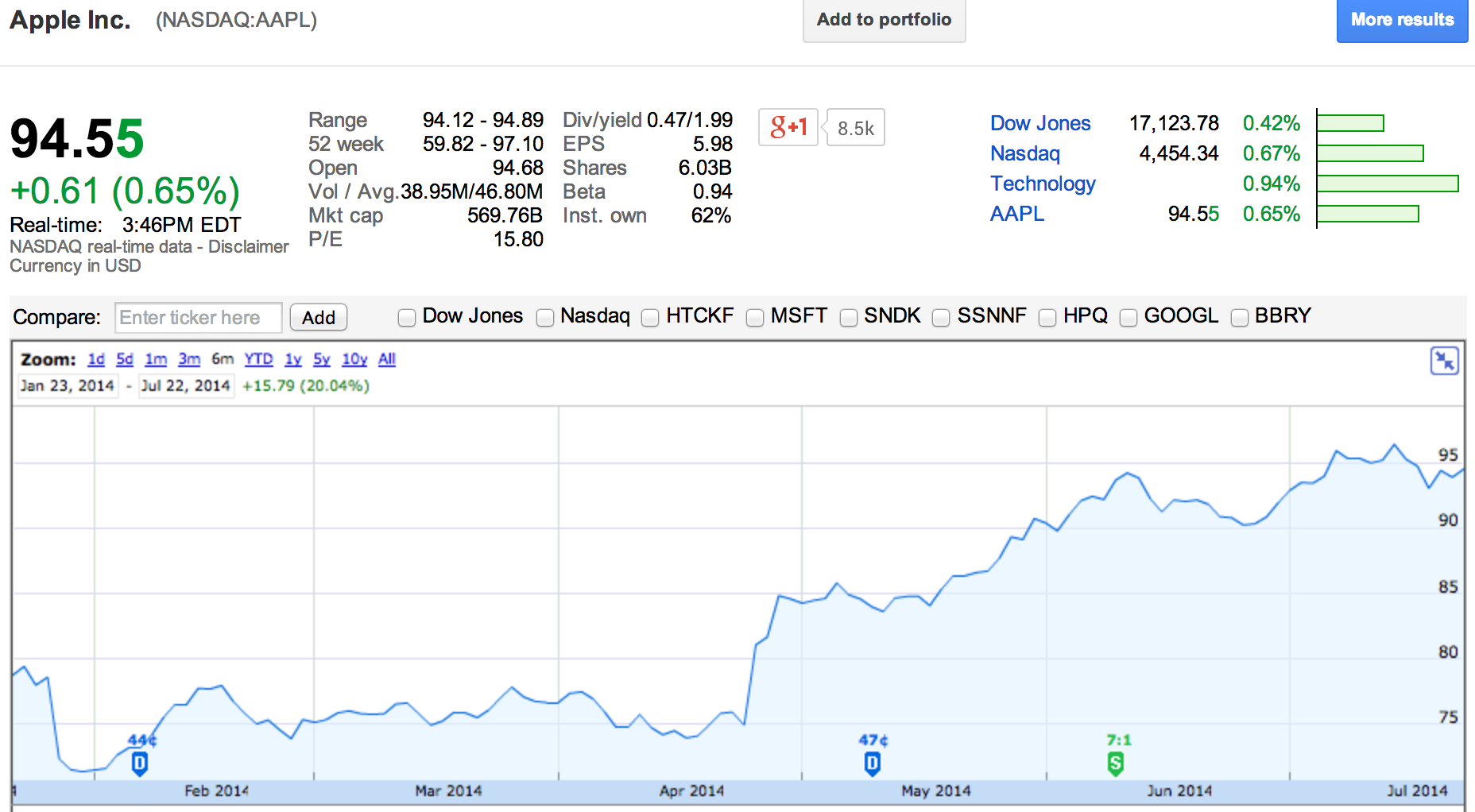This screenshot has height=812, width=1475.
Task: Set chart zoom to 5d
Action: click(125, 359)
